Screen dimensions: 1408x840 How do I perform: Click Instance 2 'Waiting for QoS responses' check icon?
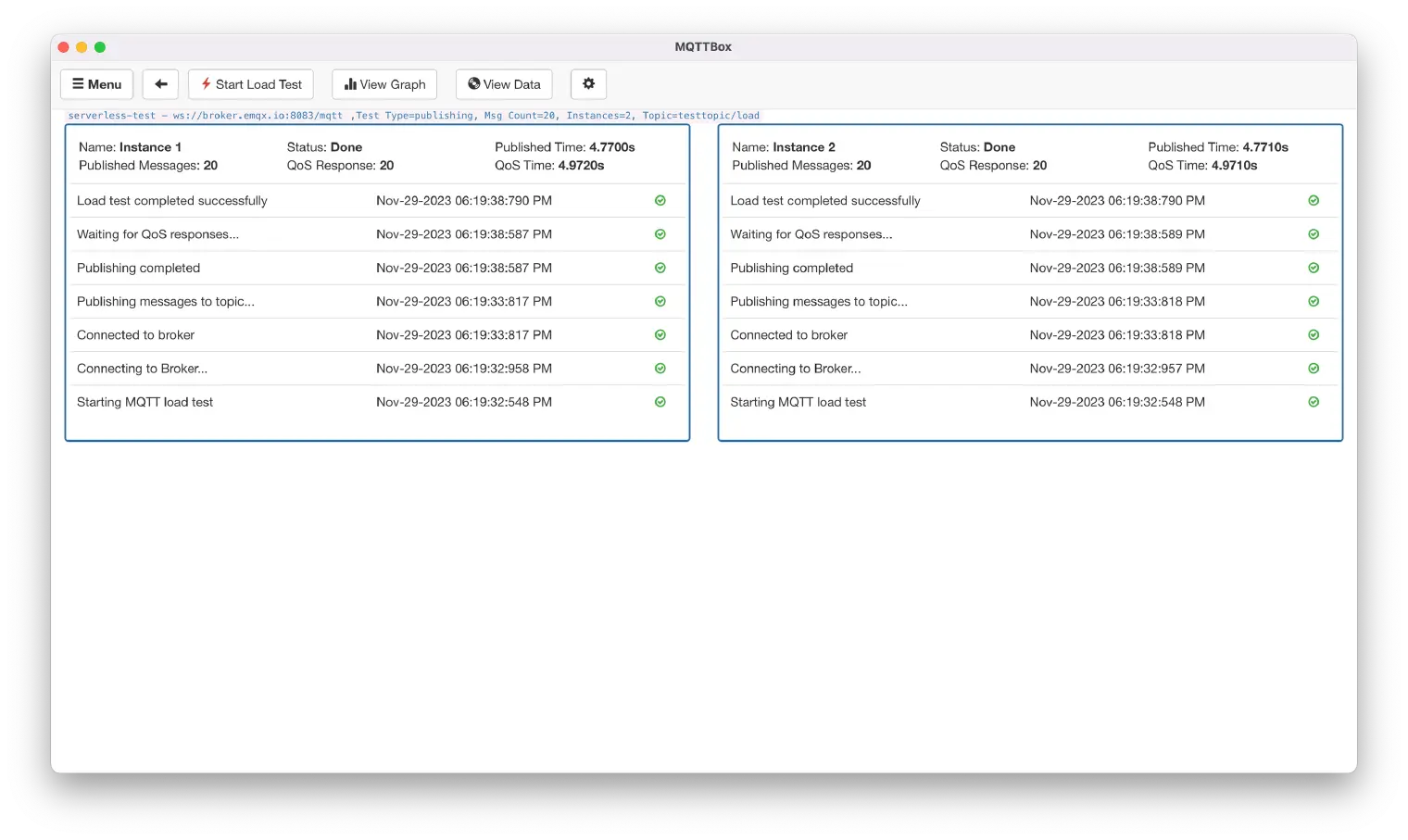point(1314,234)
